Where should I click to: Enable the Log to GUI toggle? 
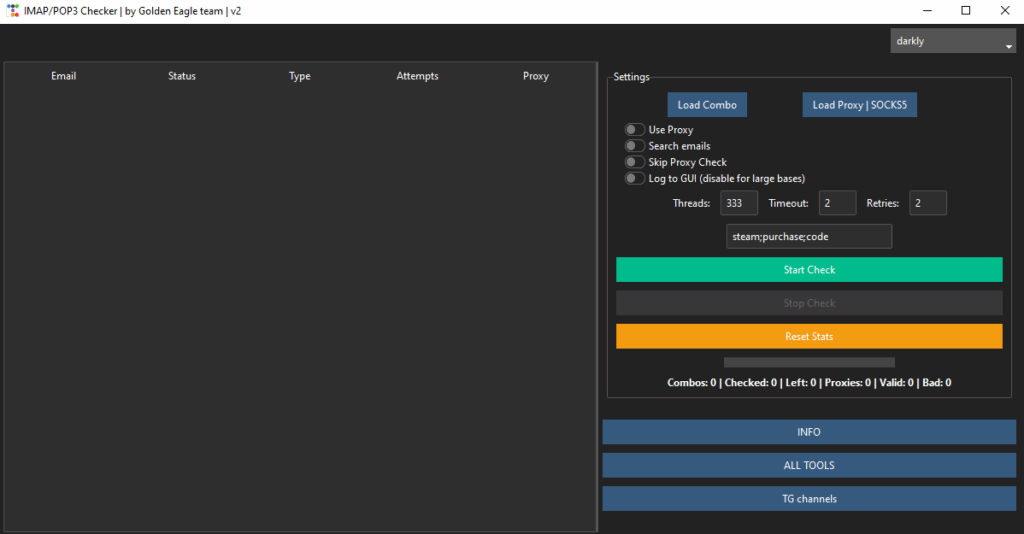tap(634, 178)
